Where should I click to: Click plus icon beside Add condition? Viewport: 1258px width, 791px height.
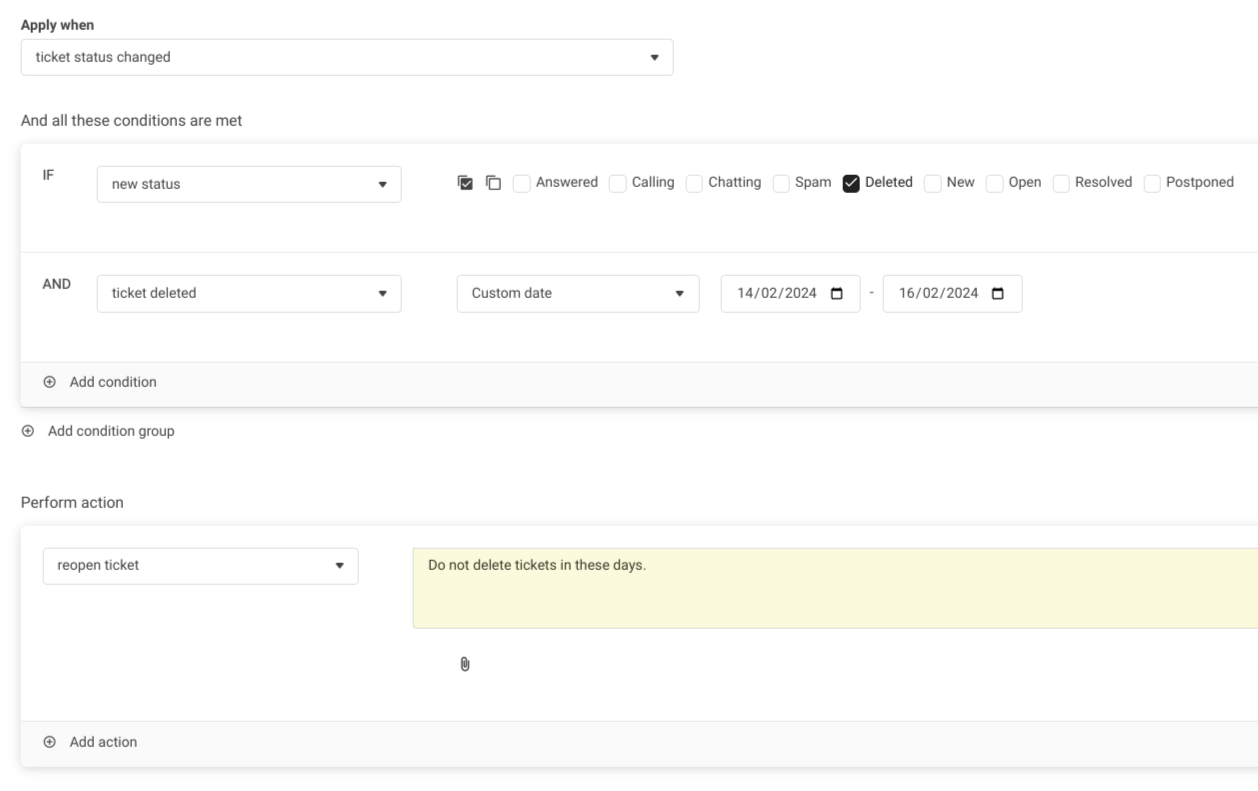(50, 382)
